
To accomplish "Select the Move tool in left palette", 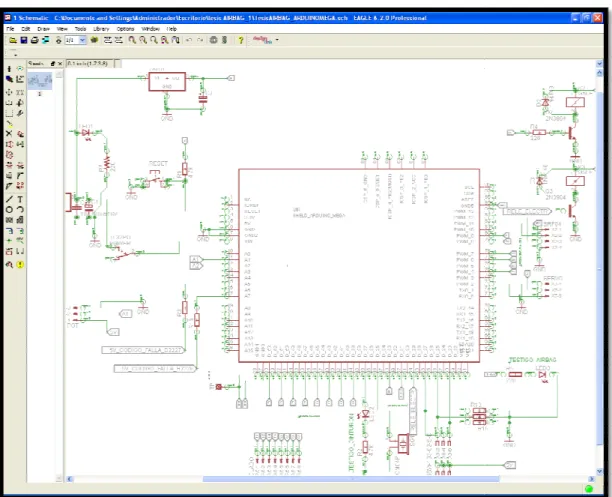I will pyautogui.click(x=9, y=92).
